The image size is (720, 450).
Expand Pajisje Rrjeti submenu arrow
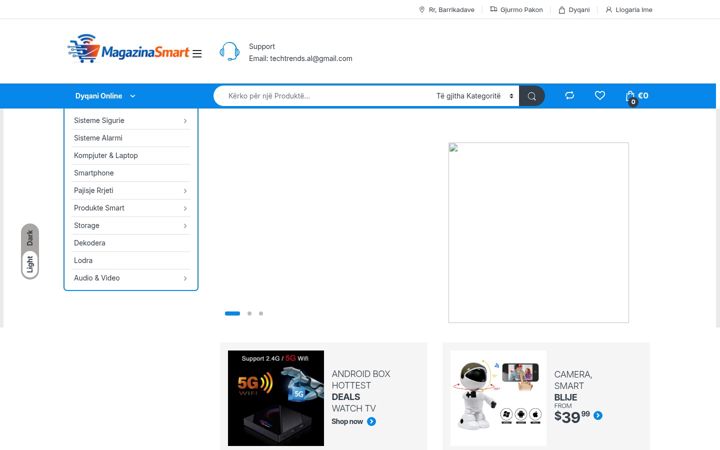pyautogui.click(x=185, y=191)
